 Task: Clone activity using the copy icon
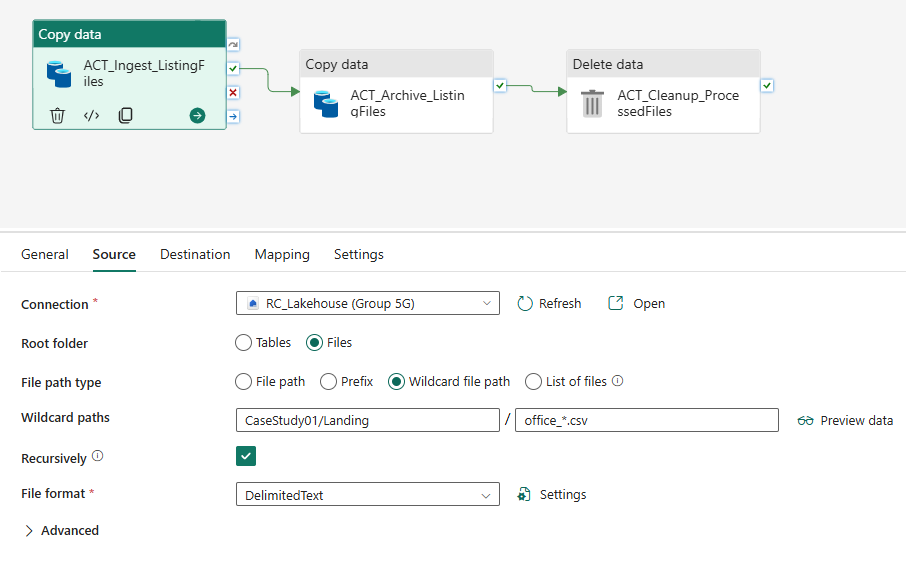(125, 116)
